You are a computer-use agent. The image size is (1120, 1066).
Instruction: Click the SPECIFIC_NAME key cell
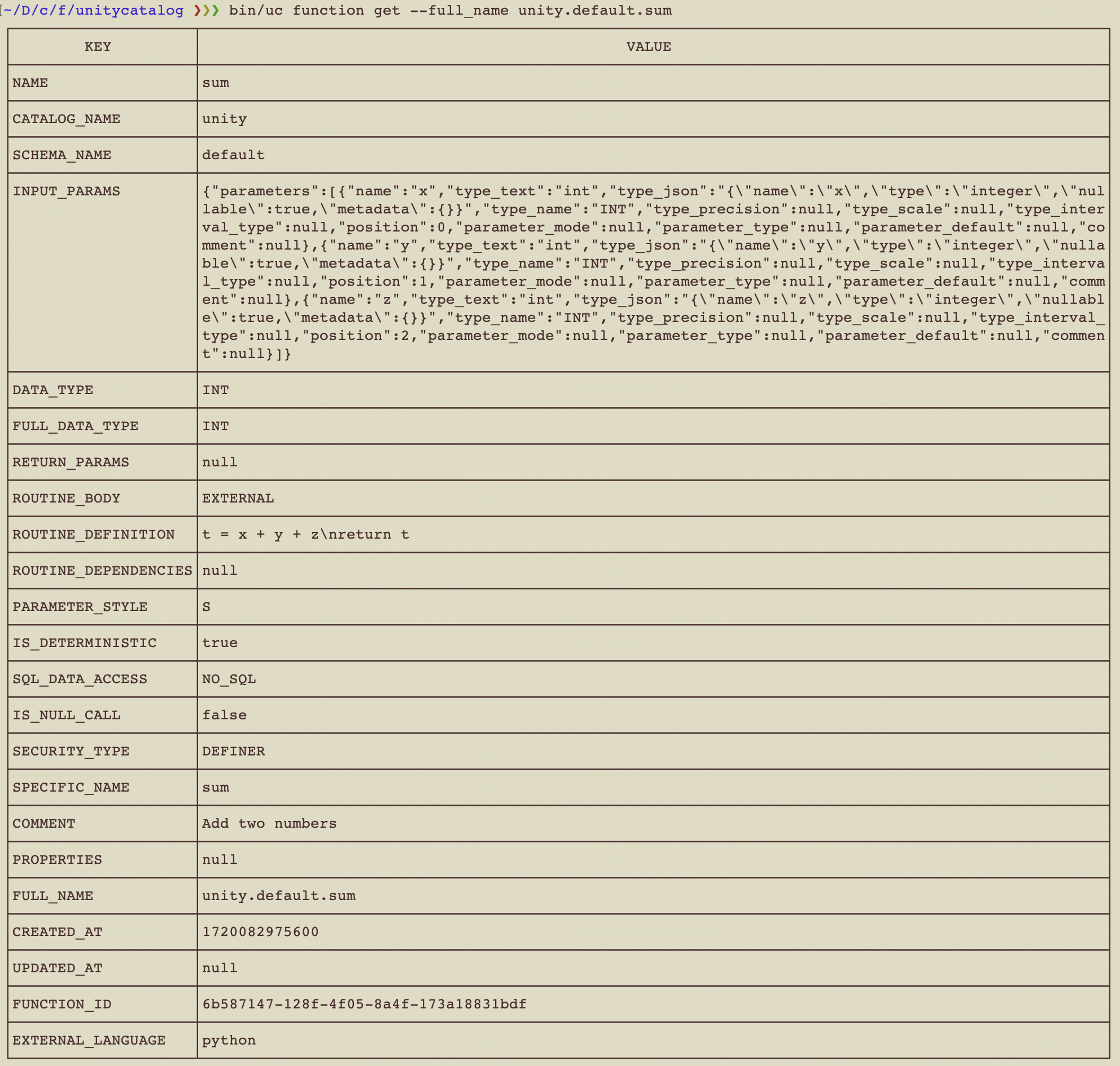click(x=103, y=788)
